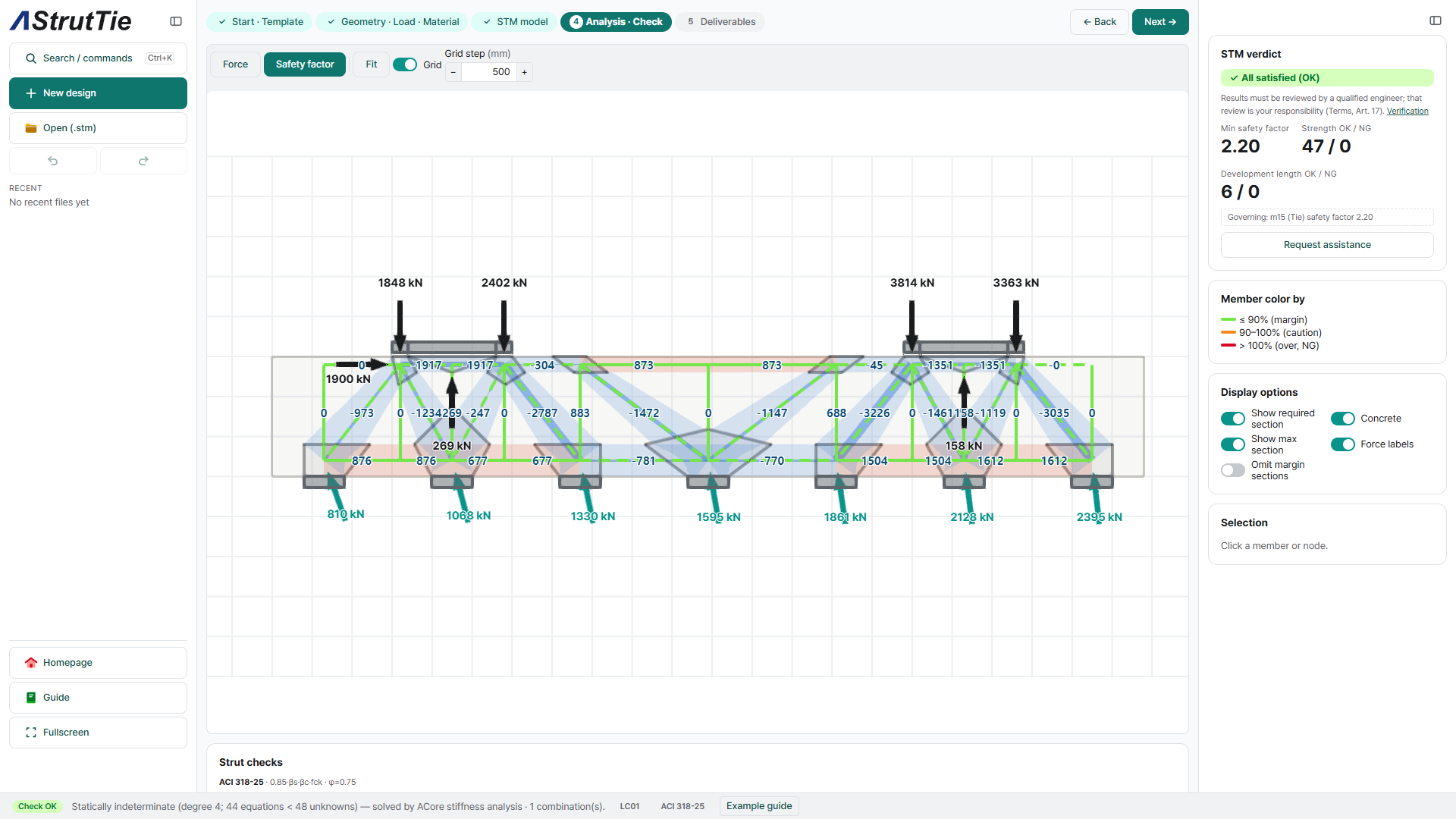Image resolution: width=1456 pixels, height=819 pixels.
Task: Open the Deliverables step
Action: [720, 22]
